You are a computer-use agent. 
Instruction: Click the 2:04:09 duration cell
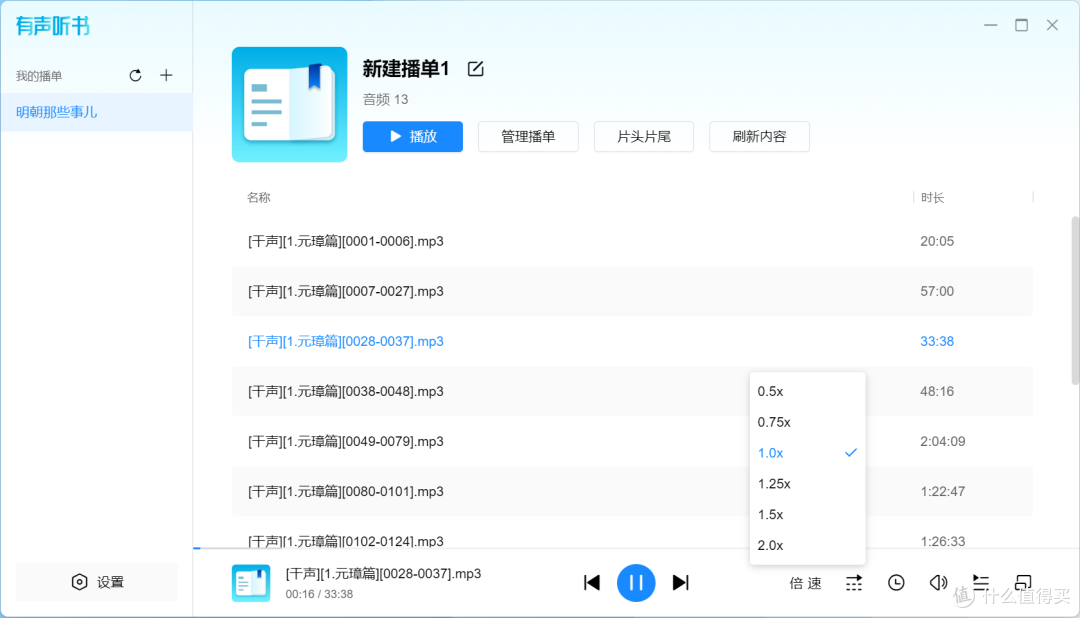[942, 442]
